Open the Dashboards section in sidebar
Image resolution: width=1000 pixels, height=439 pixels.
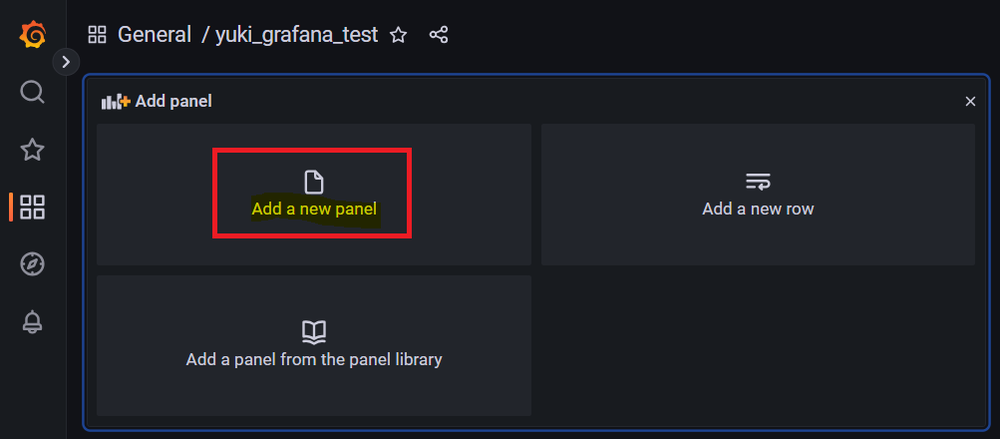(32, 207)
